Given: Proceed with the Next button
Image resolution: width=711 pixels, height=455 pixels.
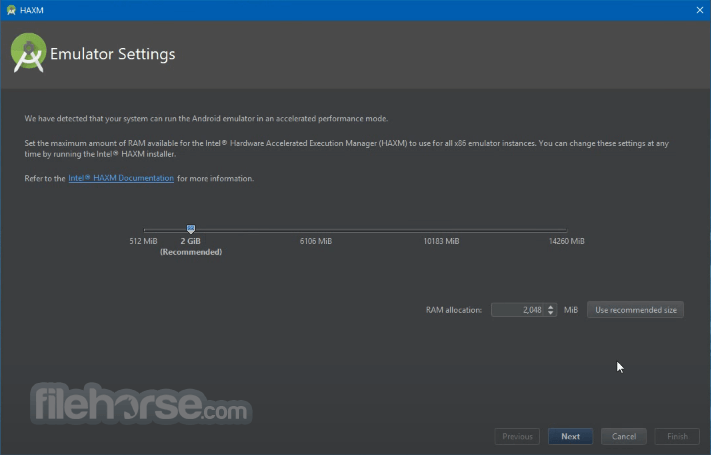Looking at the screenshot, I should coord(570,436).
